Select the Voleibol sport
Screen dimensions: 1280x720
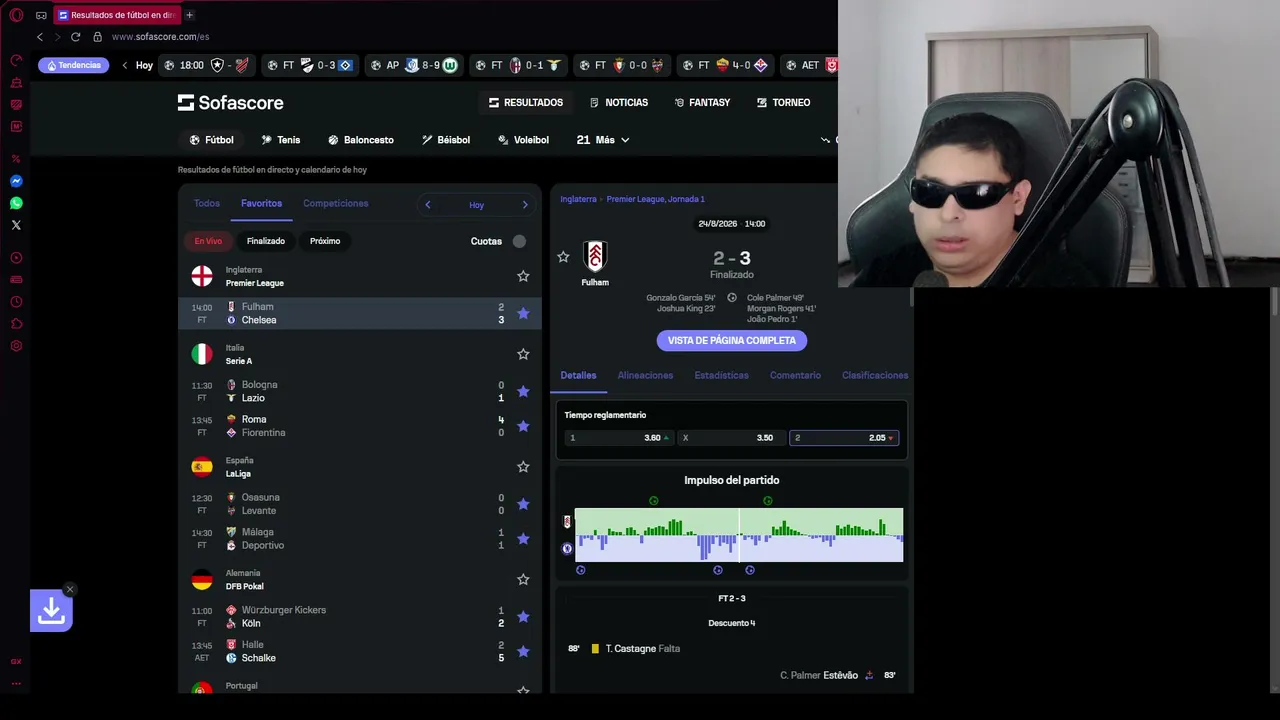tap(523, 140)
